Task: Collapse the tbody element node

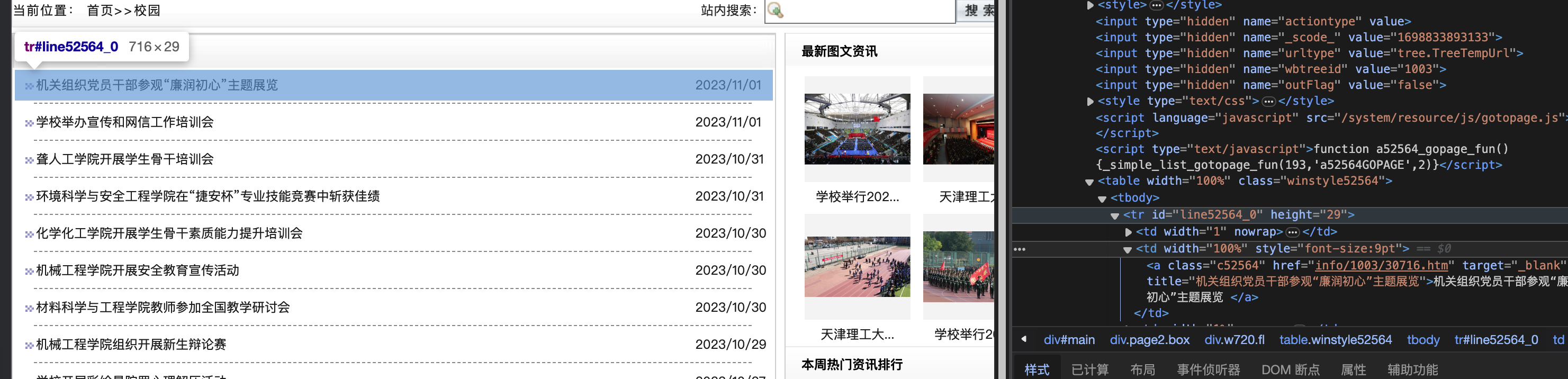Action: click(x=1102, y=199)
